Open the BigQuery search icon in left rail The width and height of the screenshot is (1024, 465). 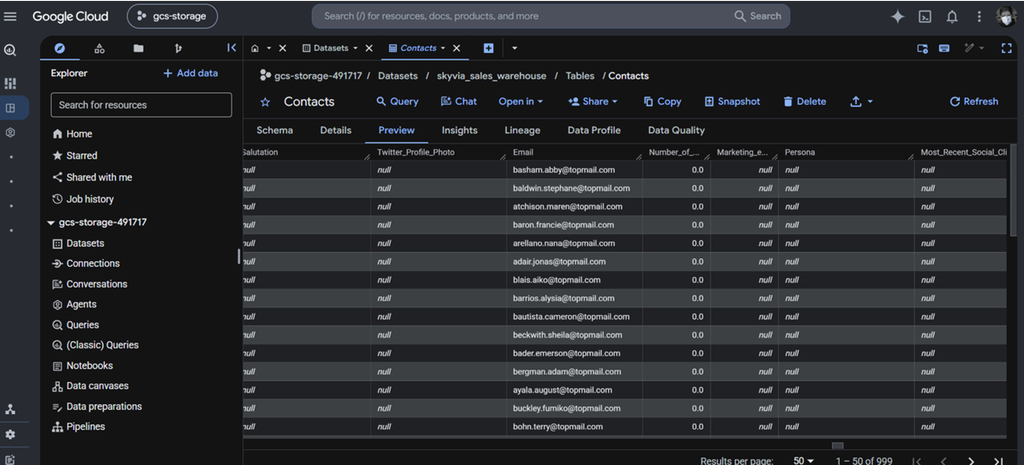(x=10, y=50)
